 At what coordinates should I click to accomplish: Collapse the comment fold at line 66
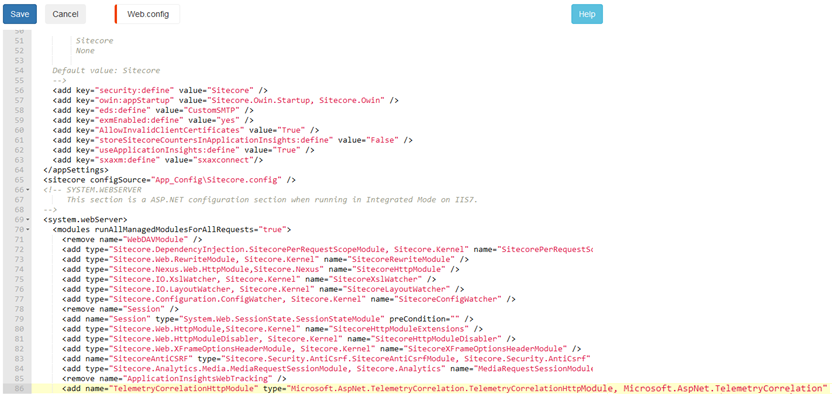(x=28, y=190)
